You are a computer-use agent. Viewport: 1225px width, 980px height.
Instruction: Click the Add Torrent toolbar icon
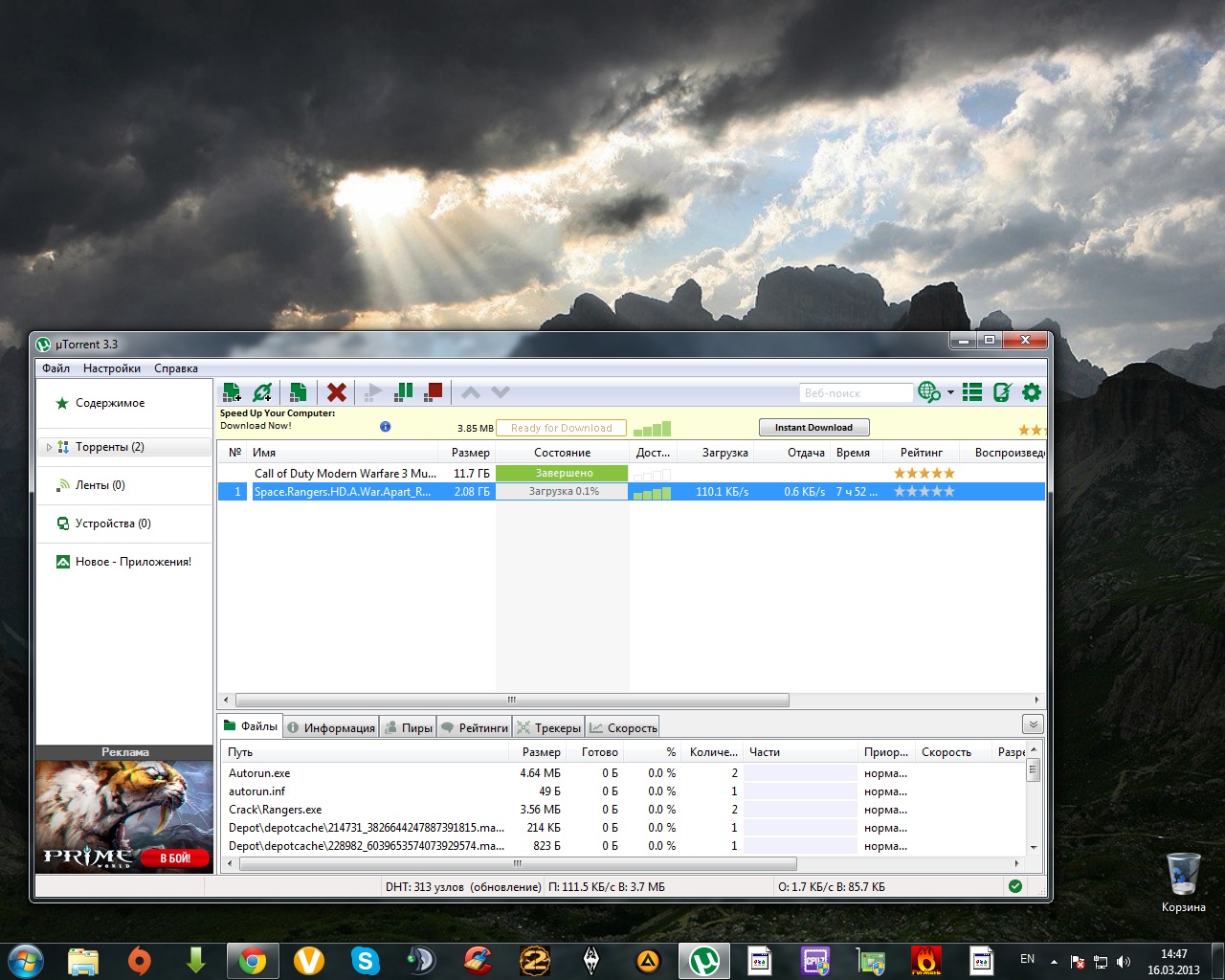coord(232,392)
